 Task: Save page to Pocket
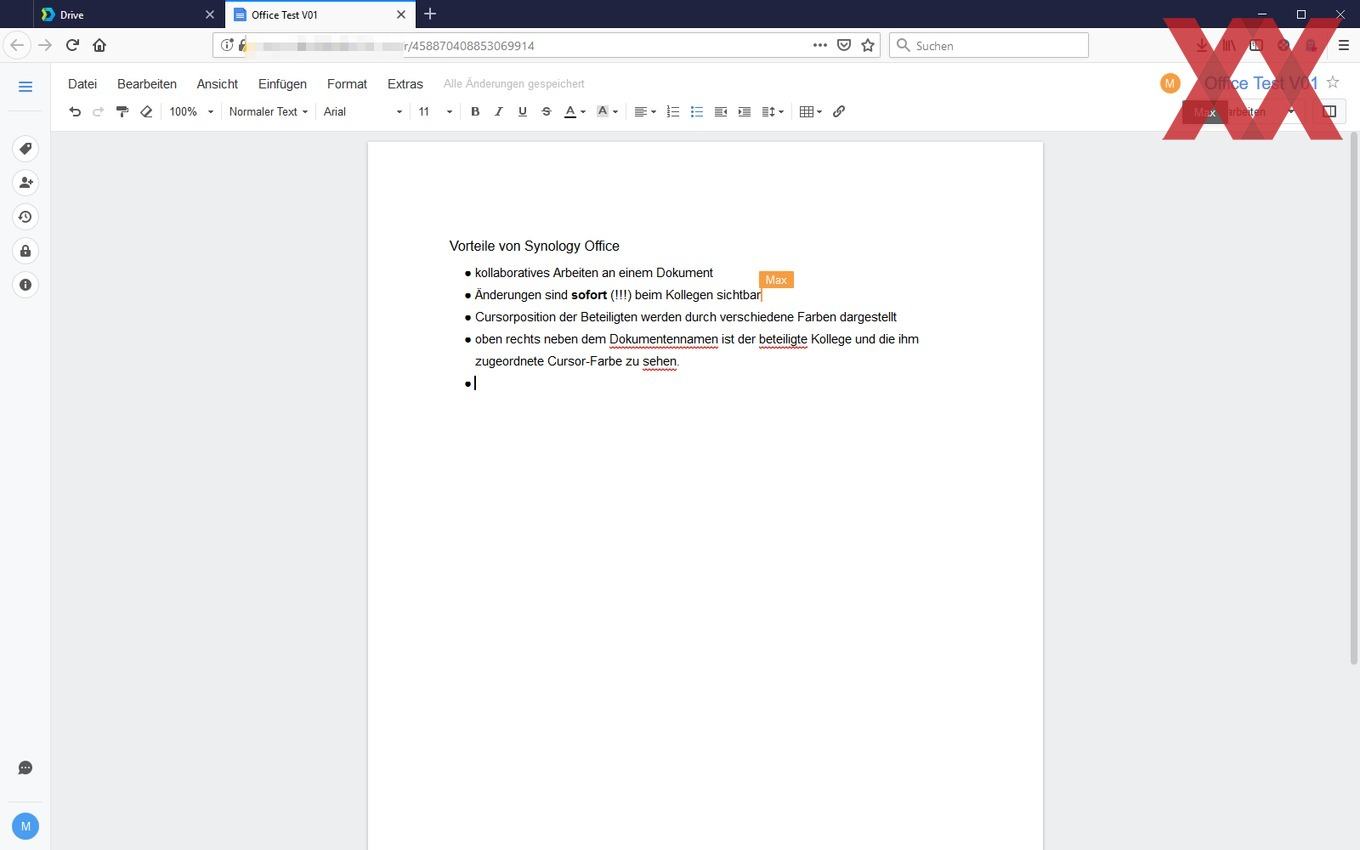(844, 45)
